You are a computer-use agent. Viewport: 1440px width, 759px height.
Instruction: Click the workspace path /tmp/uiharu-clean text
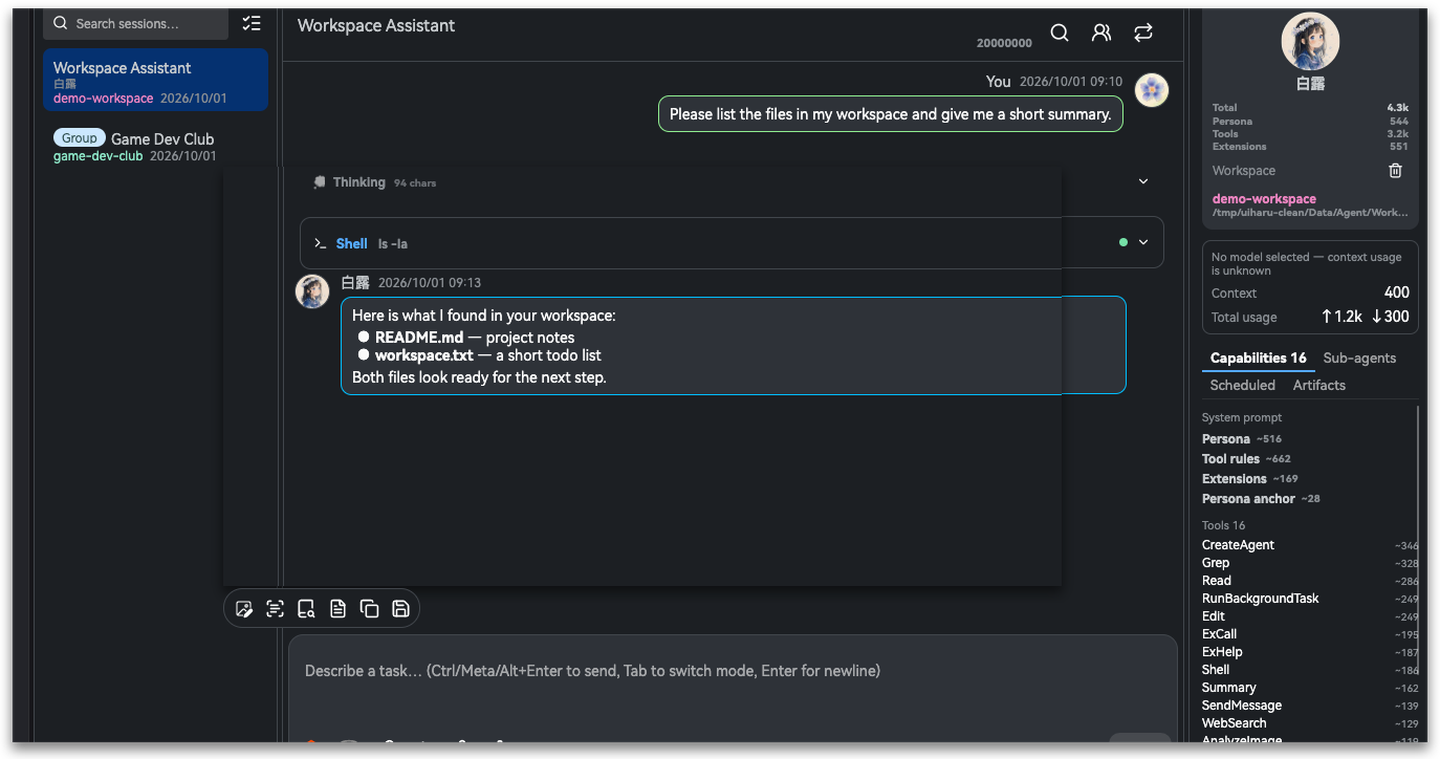click(1310, 213)
